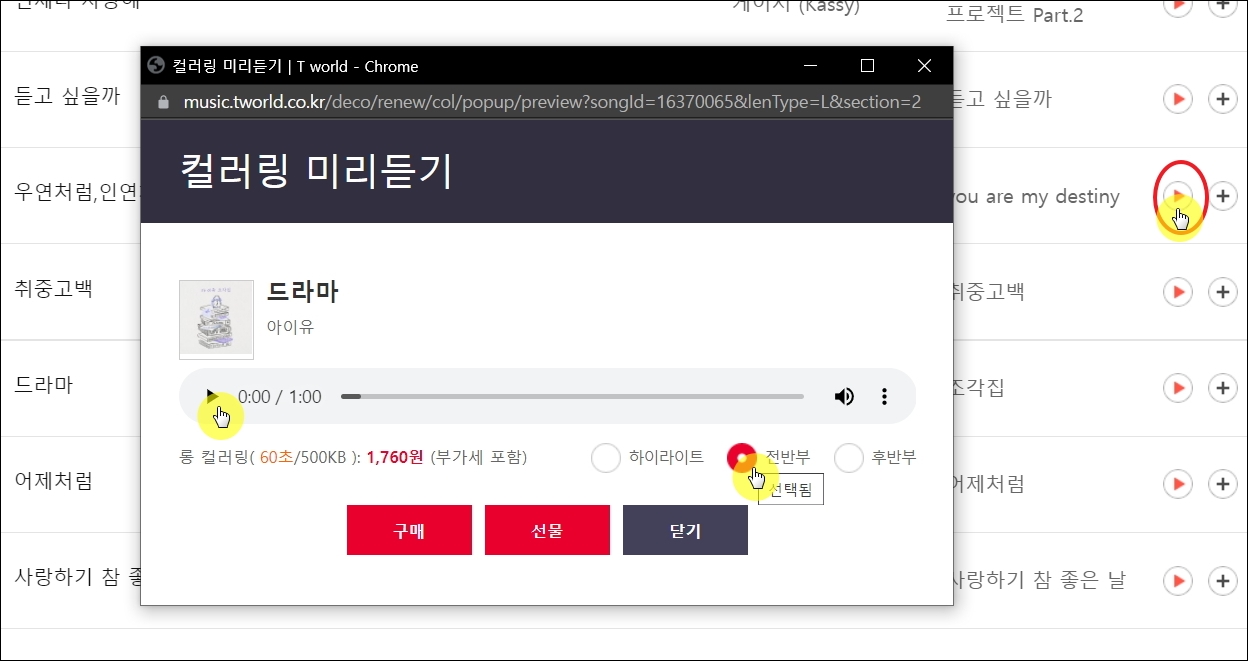This screenshot has height=661, width=1248.
Task: Select the 하이라이트 radio option
Action: 606,458
